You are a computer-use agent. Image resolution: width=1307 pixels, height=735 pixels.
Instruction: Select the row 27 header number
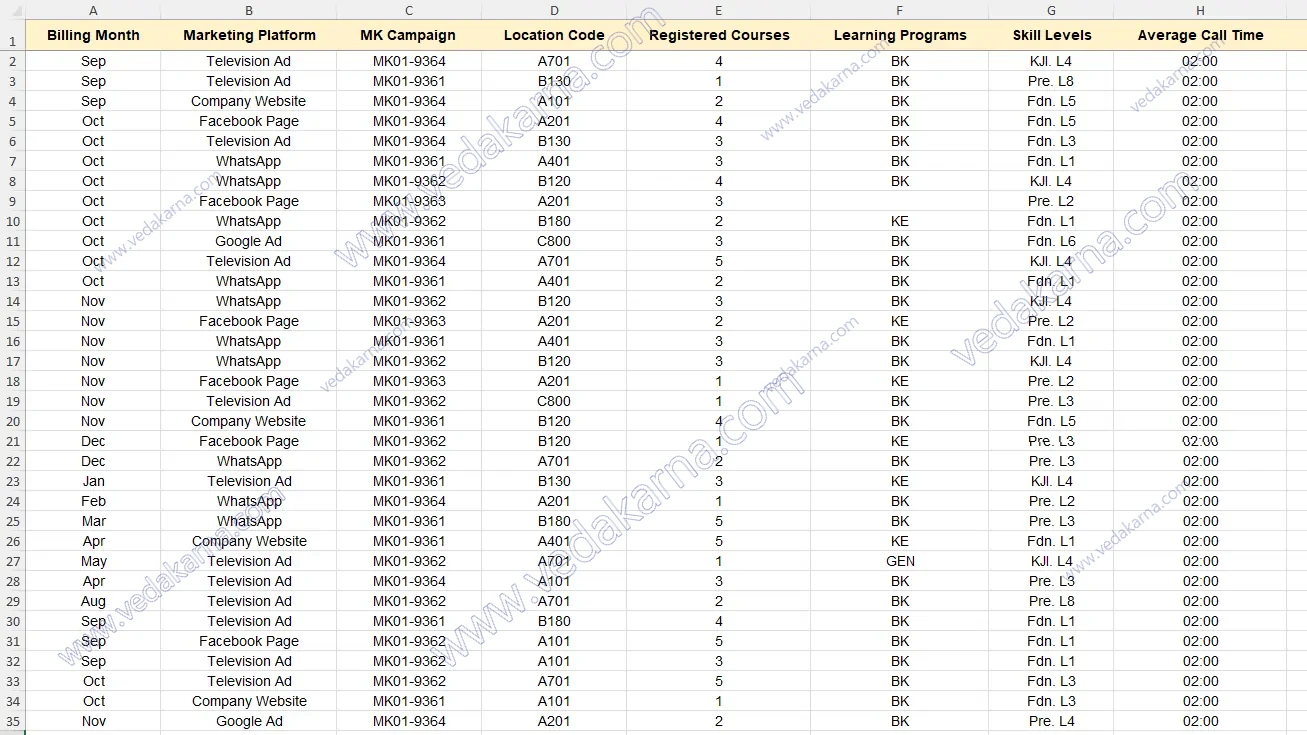13,561
